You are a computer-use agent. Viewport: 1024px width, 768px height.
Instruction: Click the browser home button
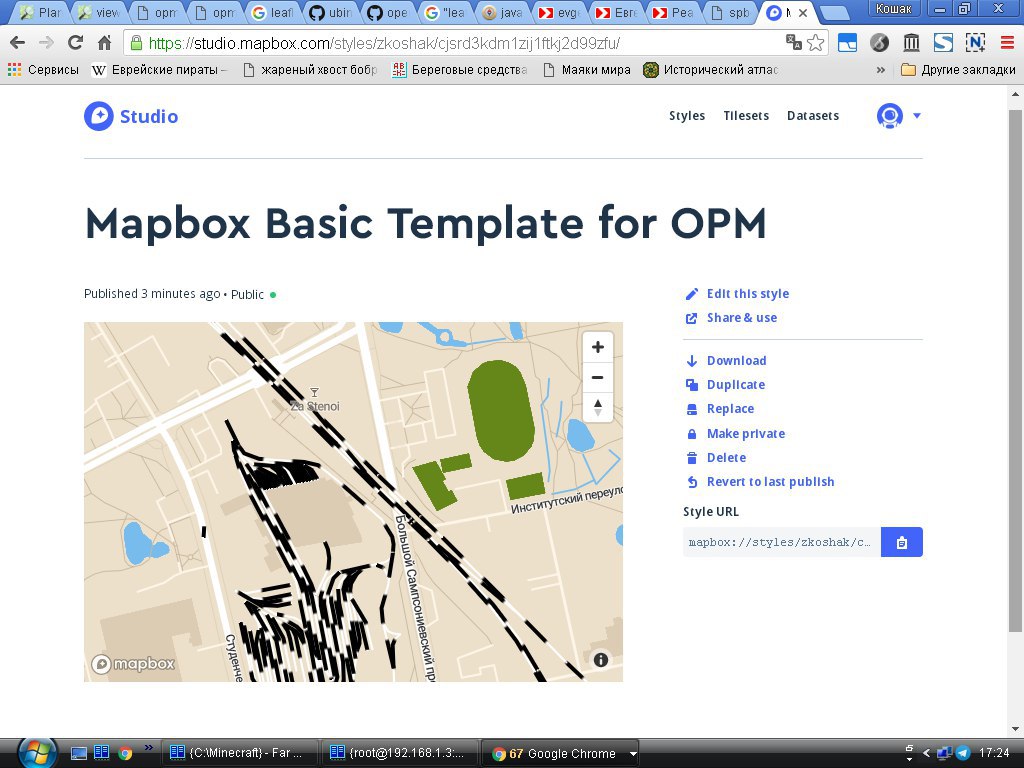click(x=104, y=43)
